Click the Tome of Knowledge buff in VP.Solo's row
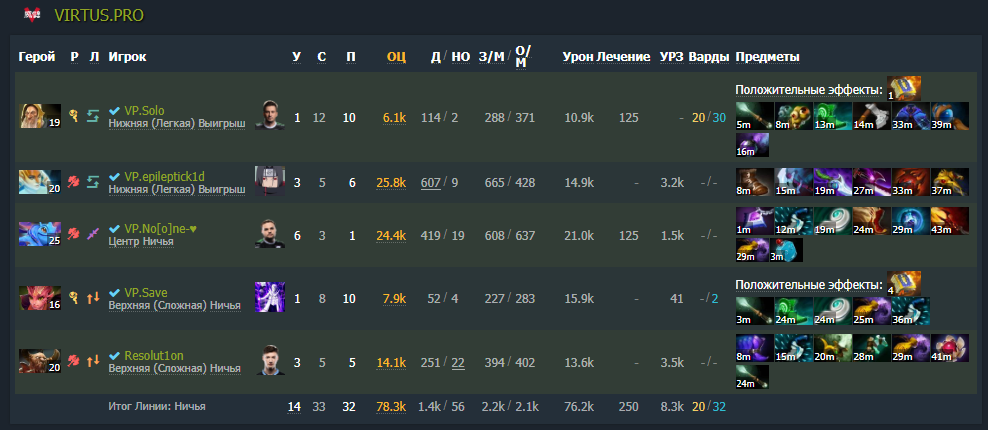The width and height of the screenshot is (988, 430). (904, 88)
